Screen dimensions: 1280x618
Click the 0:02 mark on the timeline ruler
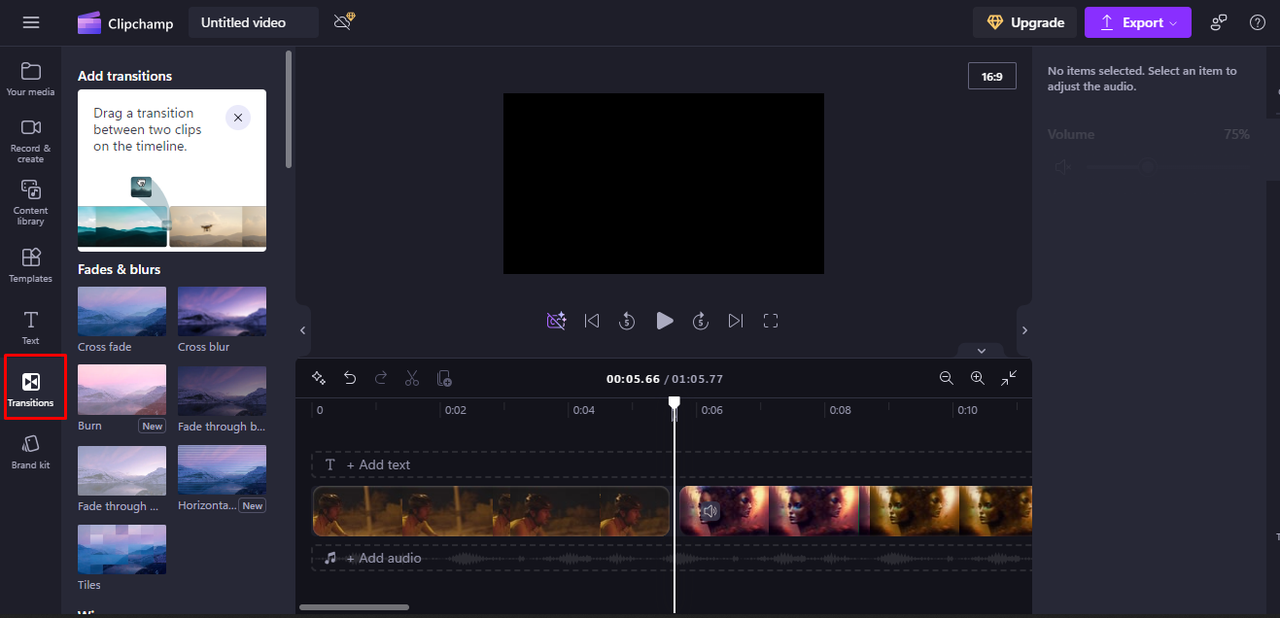click(x=455, y=410)
